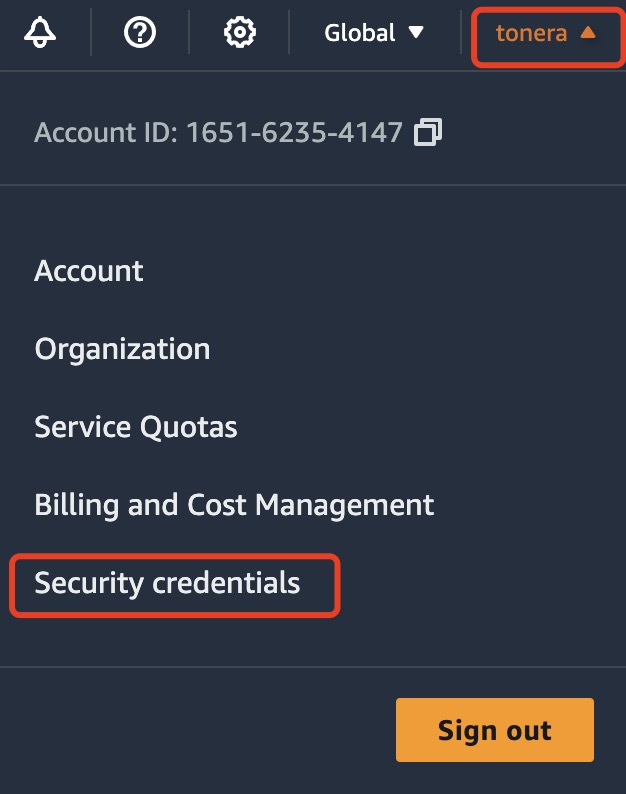The height and width of the screenshot is (794, 626).
Task: Open Service Quotas
Action: click(x=136, y=427)
